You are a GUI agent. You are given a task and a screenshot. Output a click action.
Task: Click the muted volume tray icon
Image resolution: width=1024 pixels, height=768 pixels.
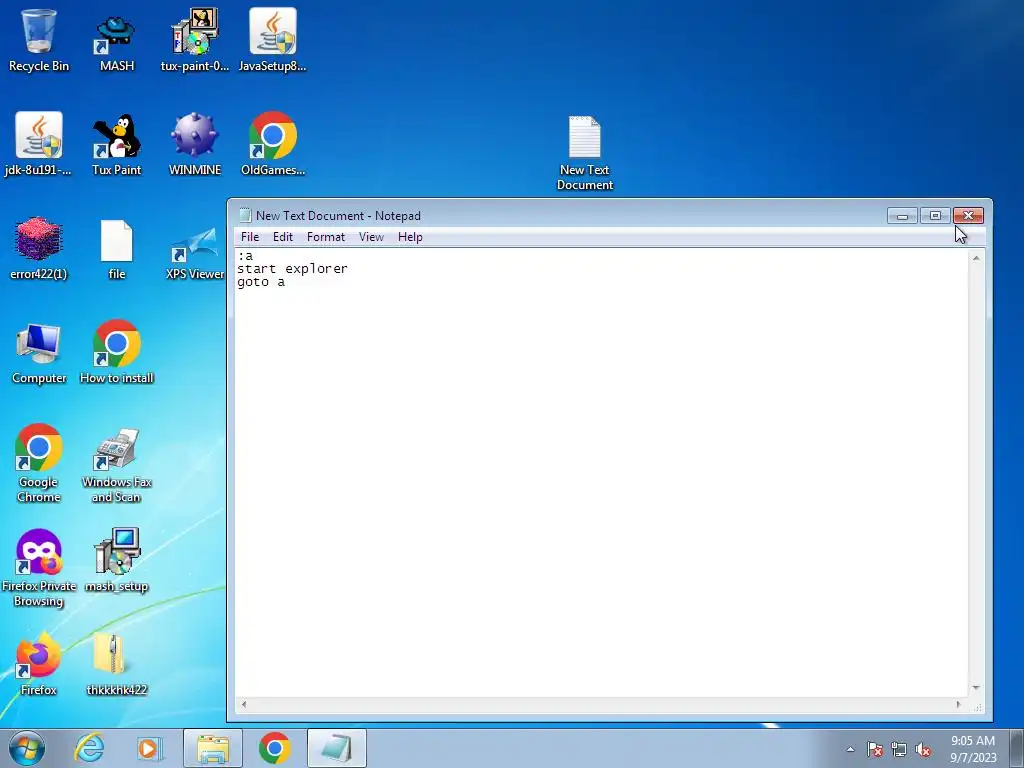pyautogui.click(x=923, y=750)
